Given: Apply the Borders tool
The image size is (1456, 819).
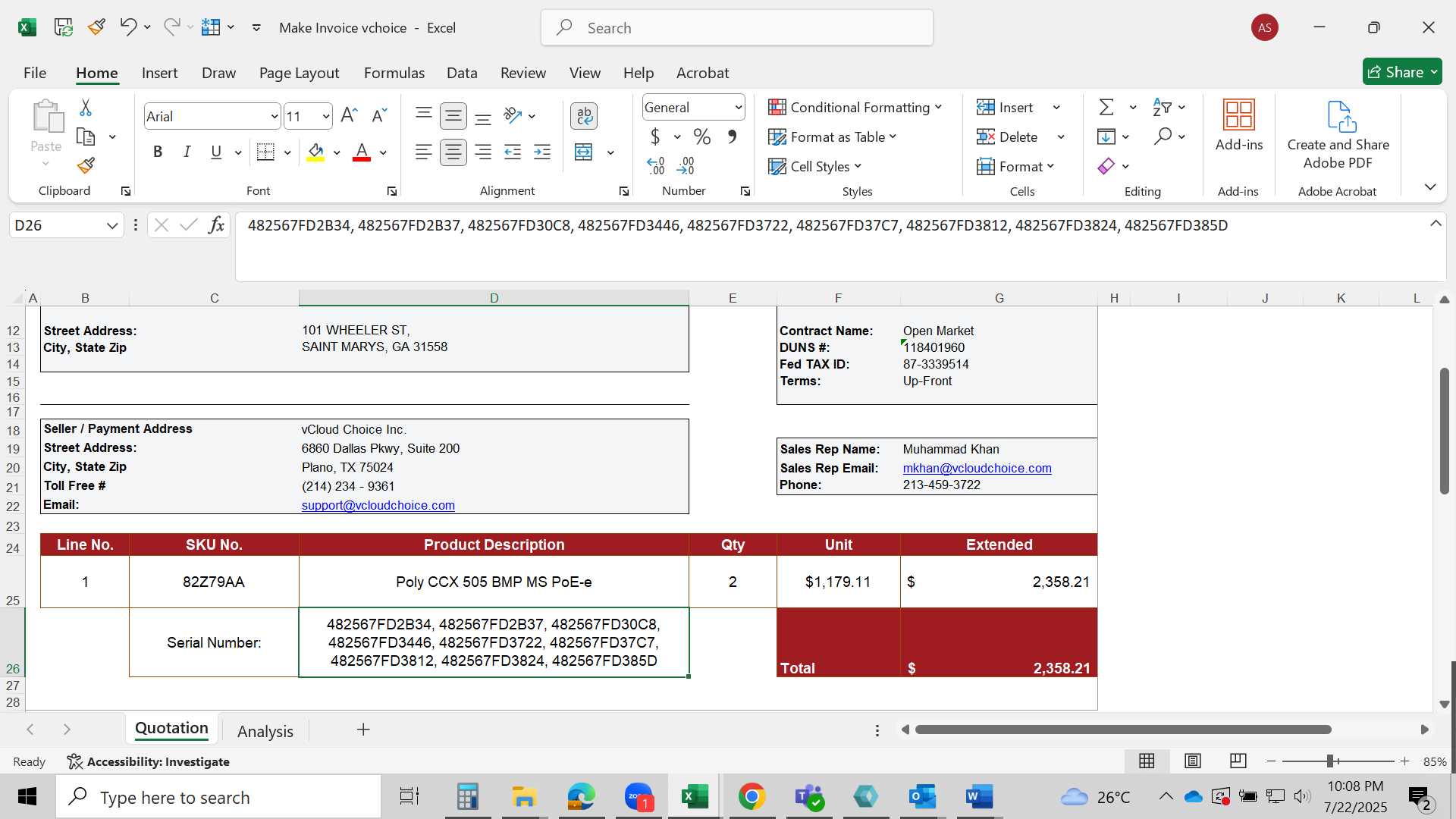Looking at the screenshot, I should pyautogui.click(x=265, y=152).
